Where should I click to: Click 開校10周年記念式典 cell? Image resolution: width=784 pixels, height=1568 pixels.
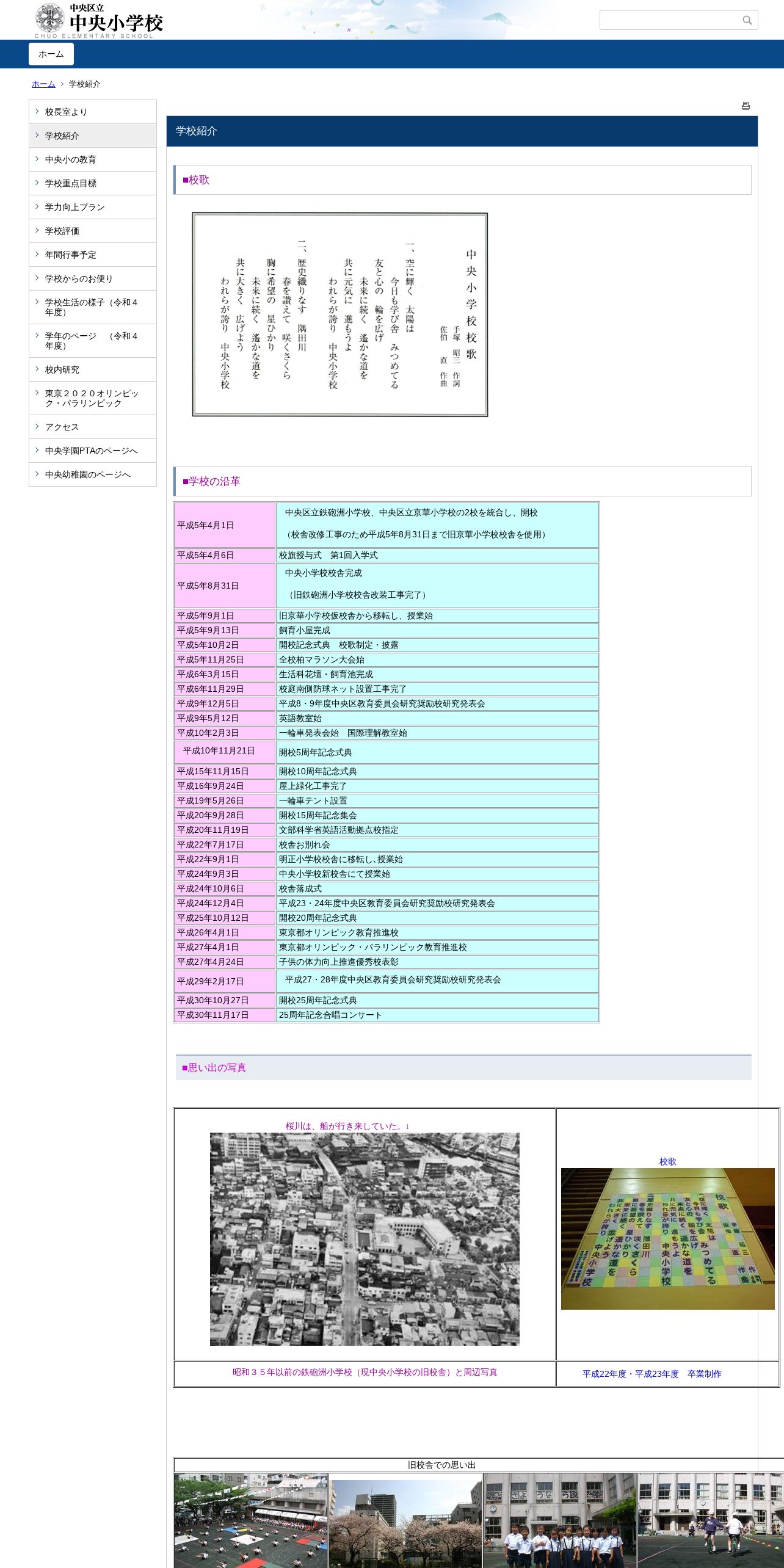point(437,771)
